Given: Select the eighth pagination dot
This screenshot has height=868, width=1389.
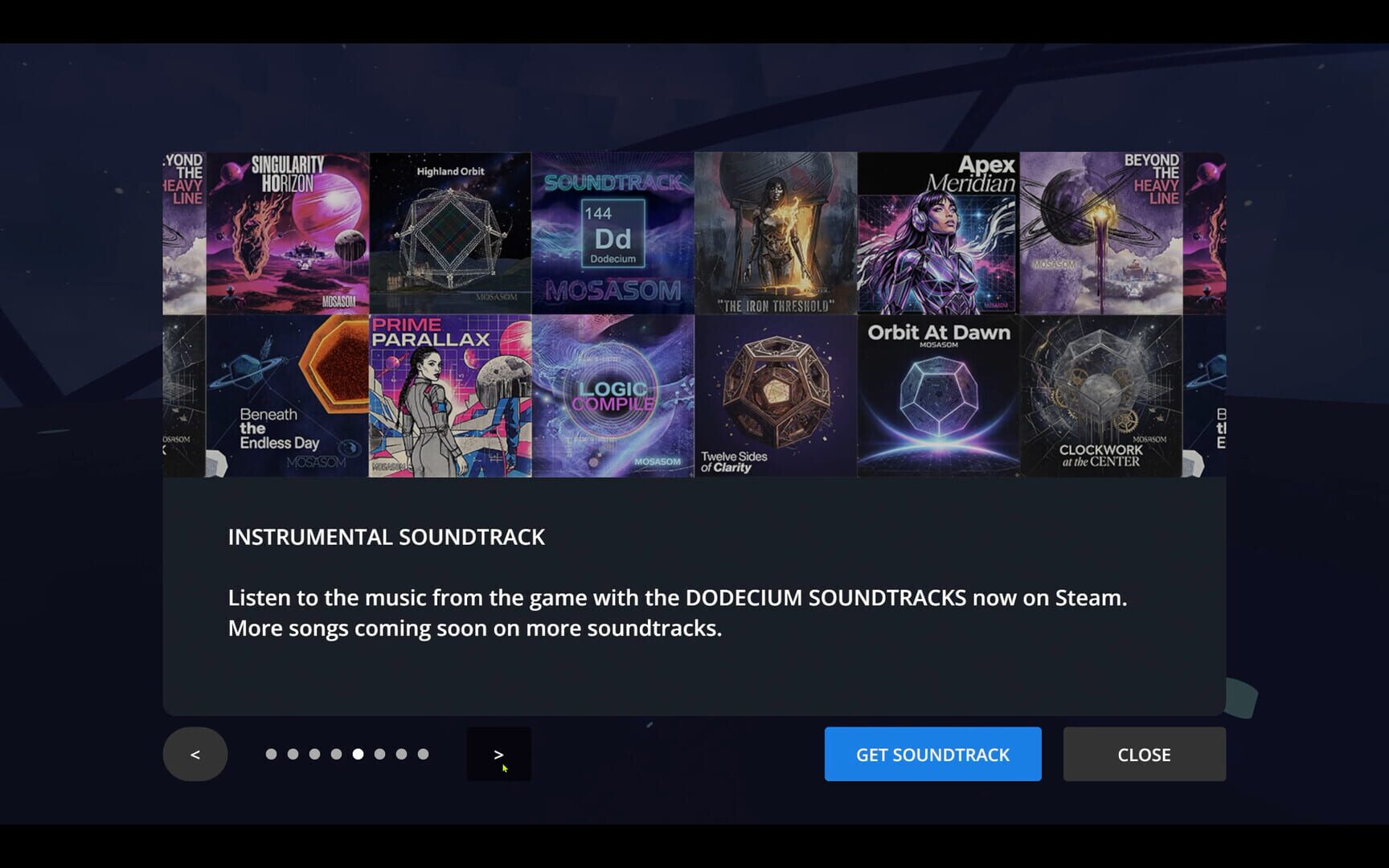Looking at the screenshot, I should [x=423, y=754].
